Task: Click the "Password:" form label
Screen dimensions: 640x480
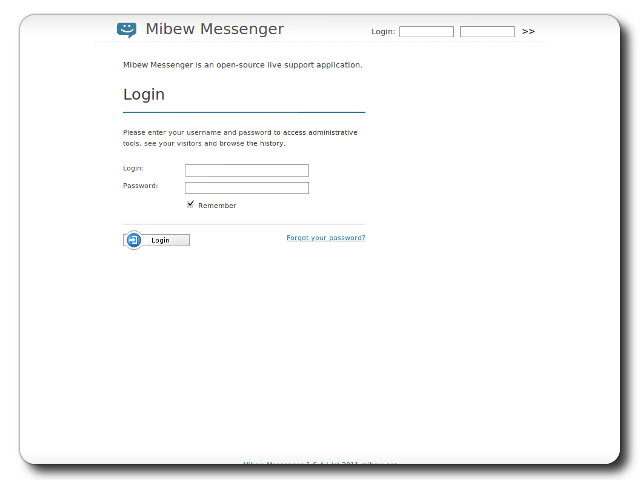Action: [x=140, y=185]
